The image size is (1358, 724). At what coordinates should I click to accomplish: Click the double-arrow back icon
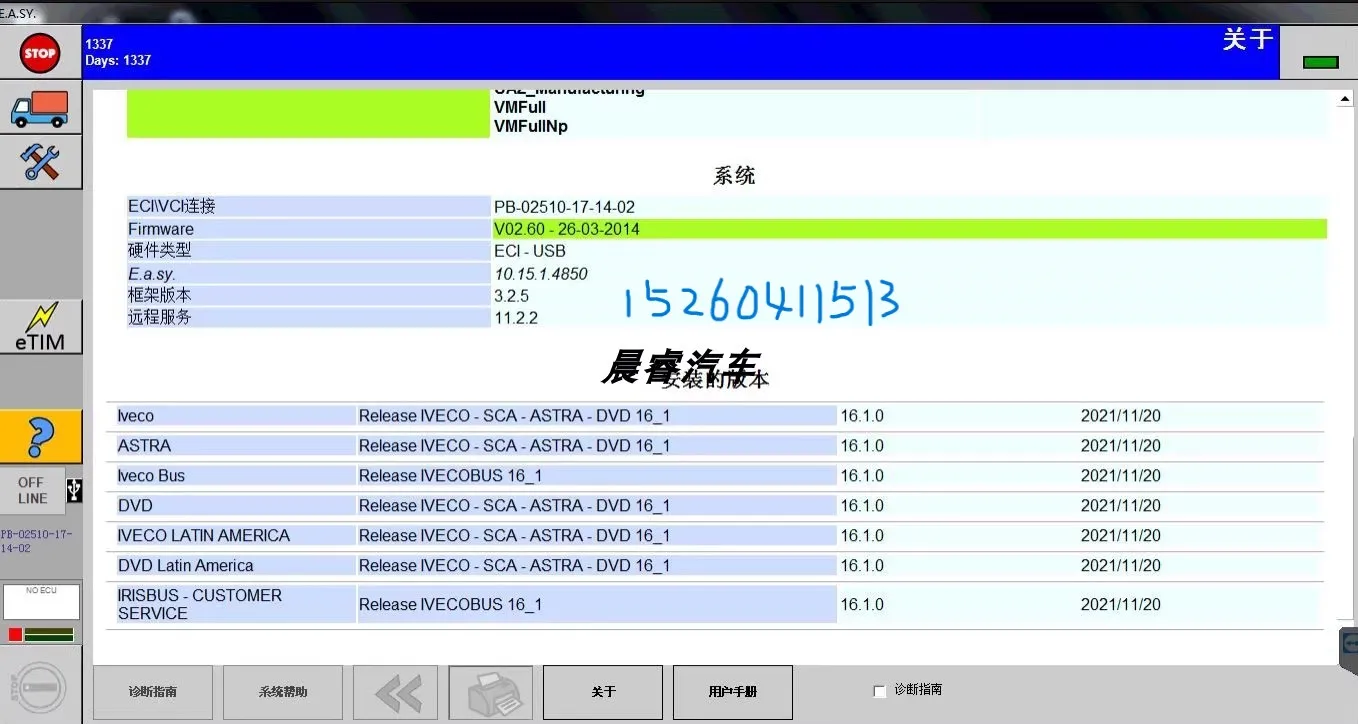[395, 692]
